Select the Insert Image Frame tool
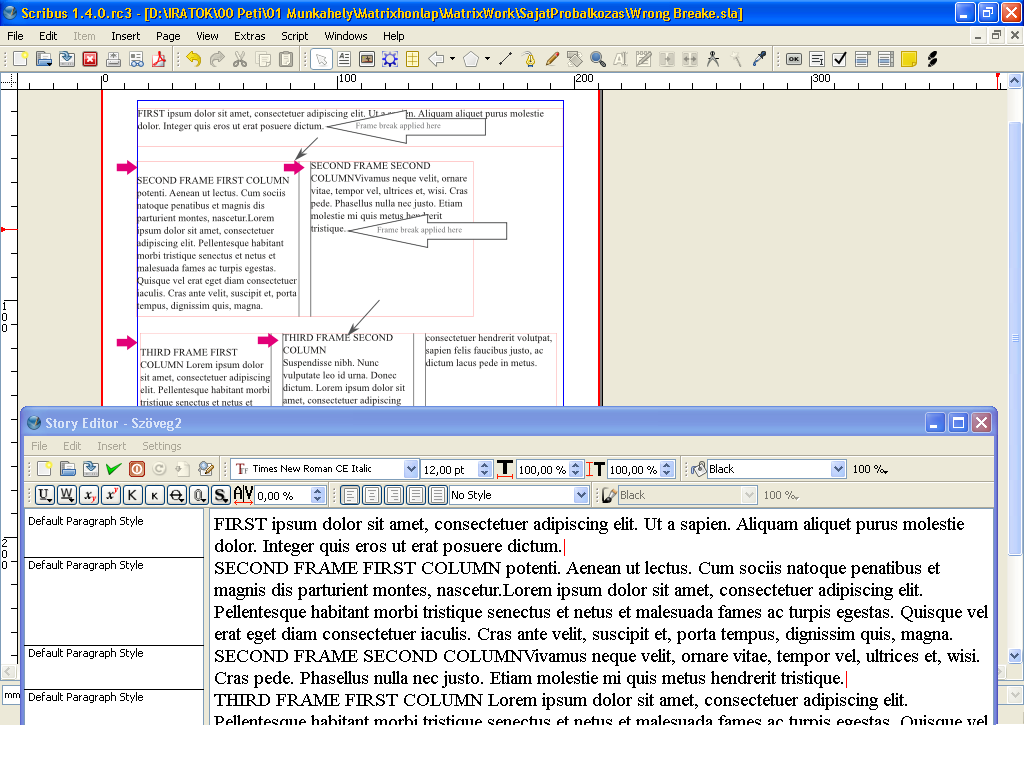The width and height of the screenshot is (1024, 768). click(x=367, y=59)
